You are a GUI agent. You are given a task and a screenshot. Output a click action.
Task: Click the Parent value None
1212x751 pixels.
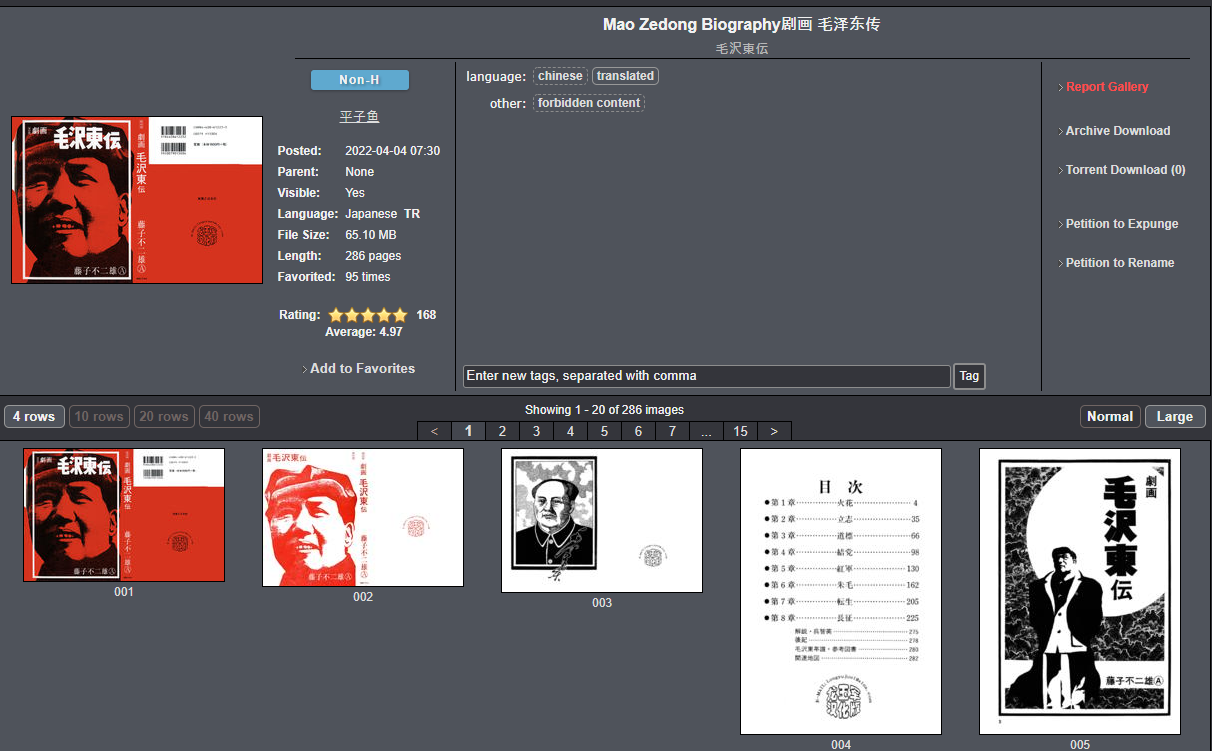coord(359,172)
